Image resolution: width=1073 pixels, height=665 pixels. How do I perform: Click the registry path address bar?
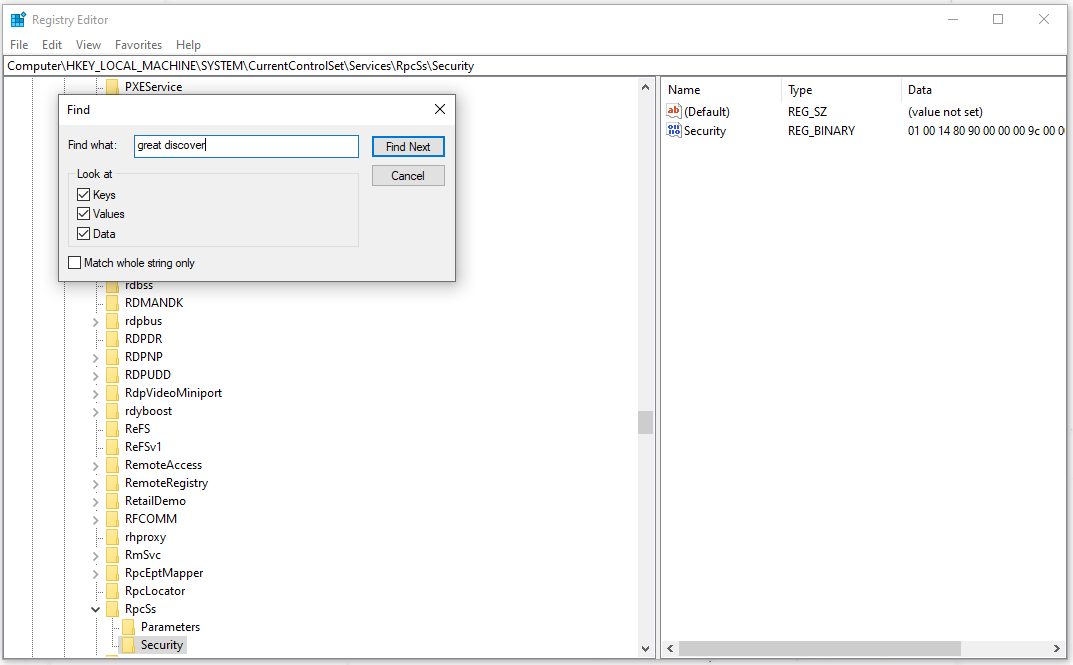(x=535, y=66)
